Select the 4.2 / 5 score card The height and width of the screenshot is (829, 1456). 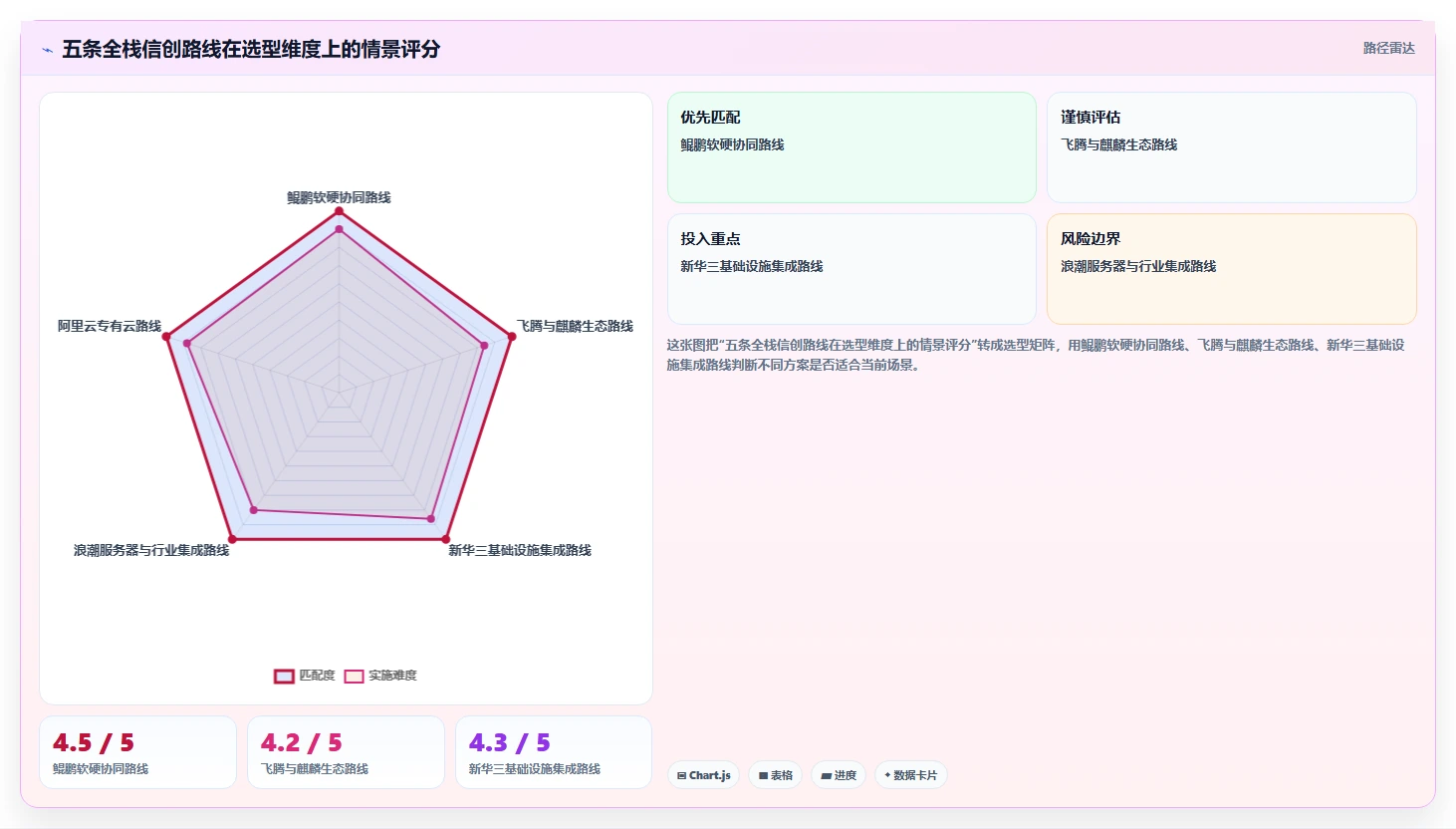coord(346,752)
